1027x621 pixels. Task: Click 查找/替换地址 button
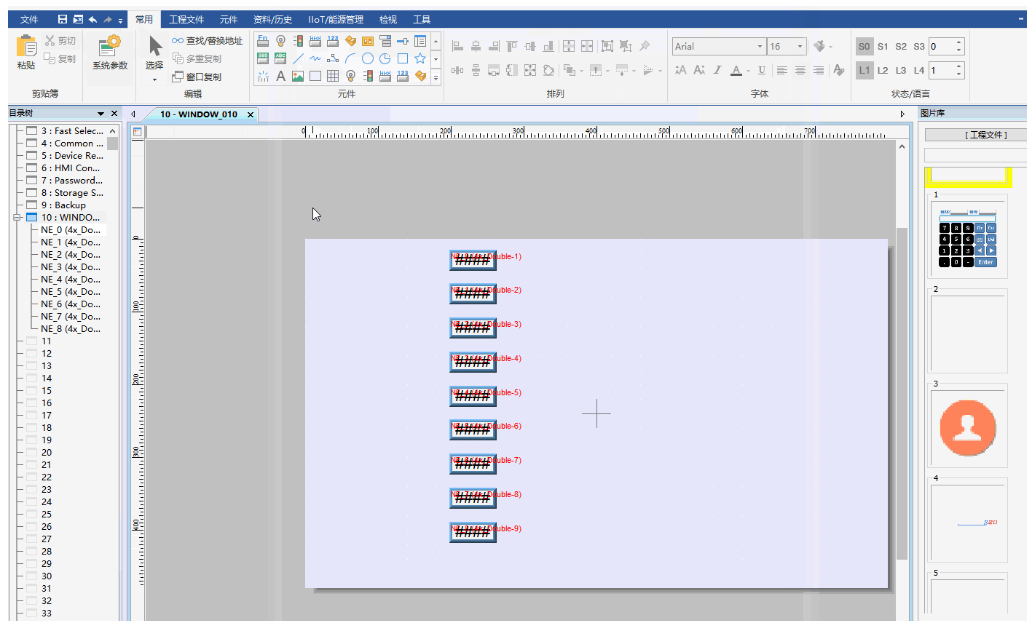pyautogui.click(x=207, y=41)
